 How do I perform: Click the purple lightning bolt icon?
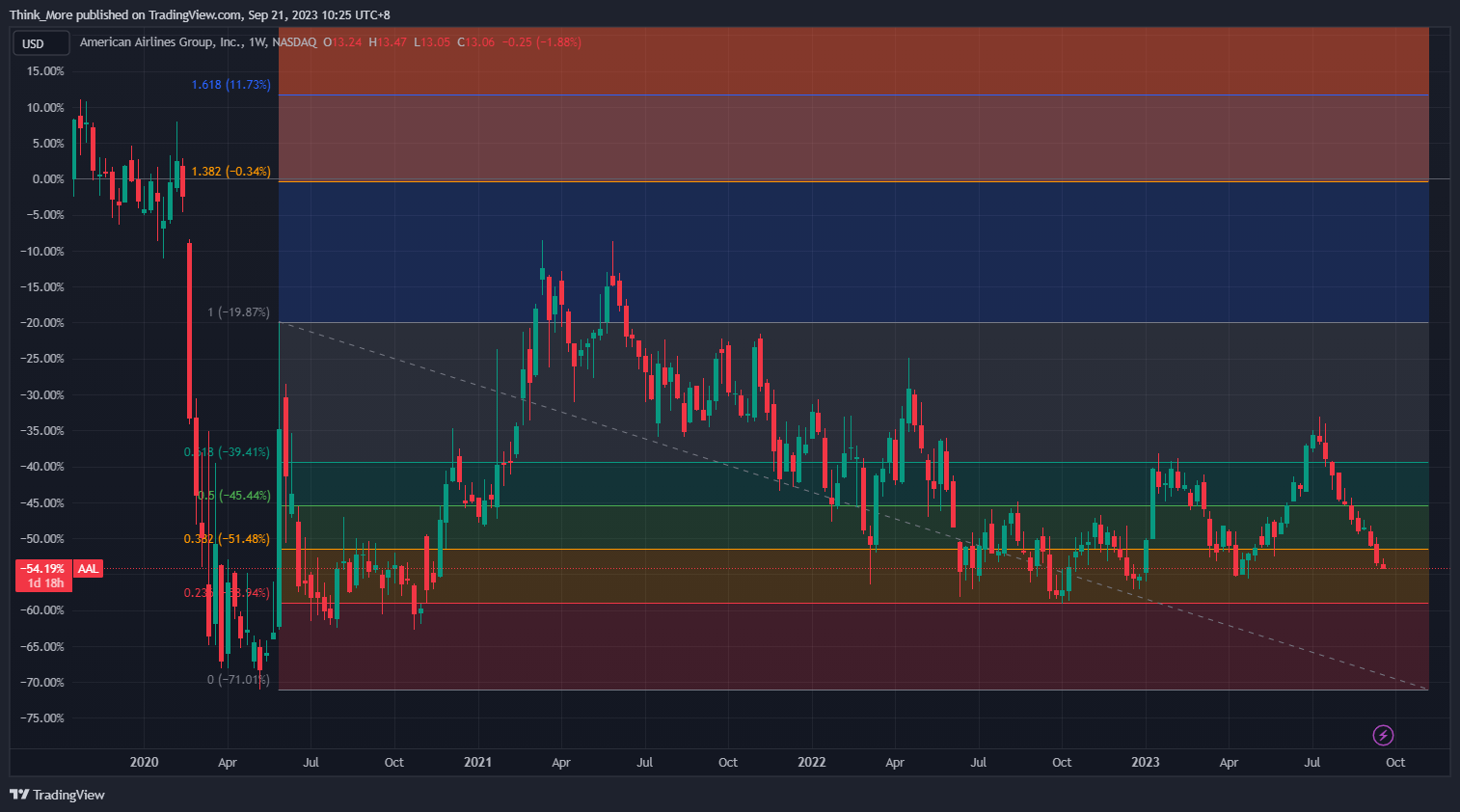coord(1383,736)
